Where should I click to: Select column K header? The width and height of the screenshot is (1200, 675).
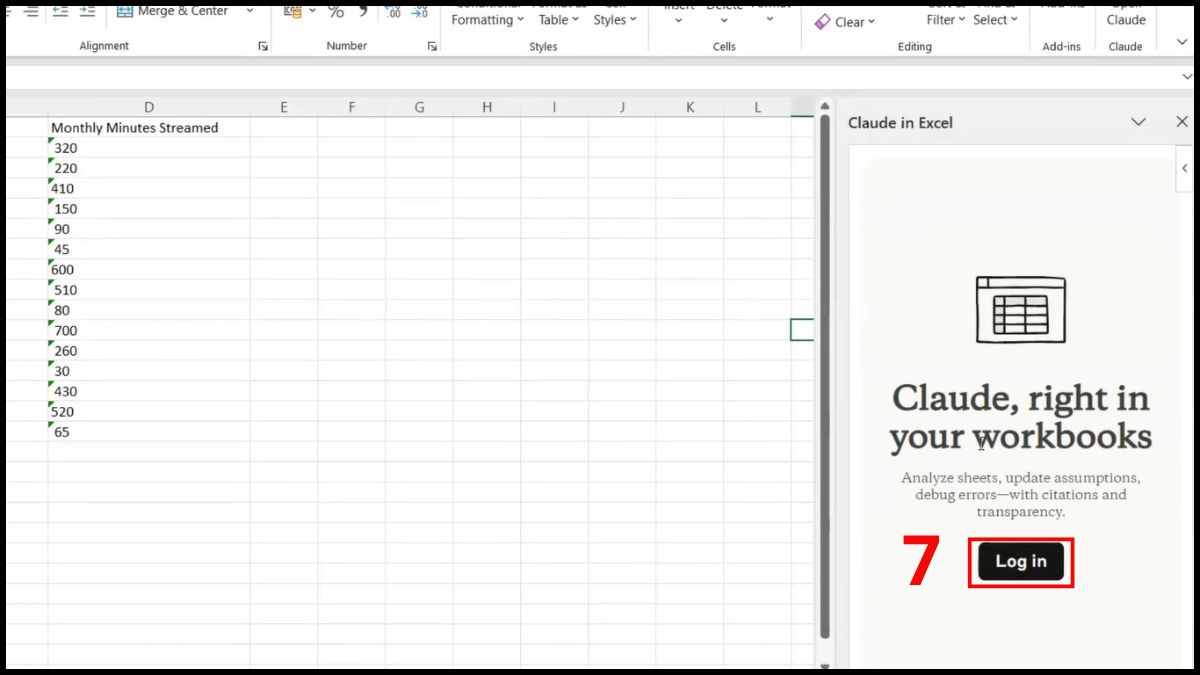pyautogui.click(x=690, y=107)
